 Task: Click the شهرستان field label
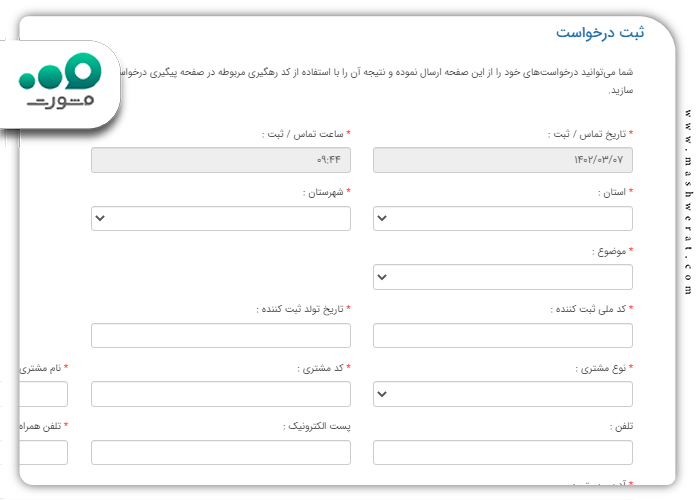326,192
